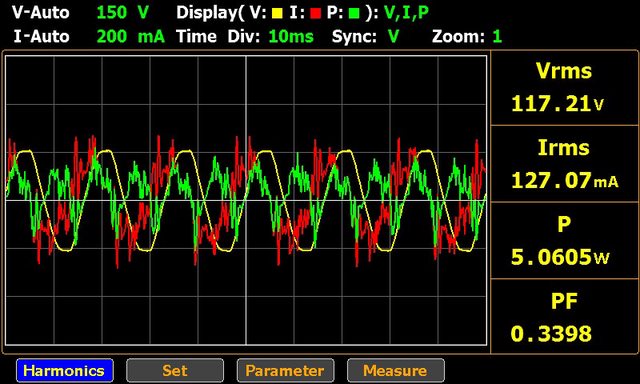Viewport: 640px width, 384px height.
Task: Click the Irms 127.07mA readout panel
Action: [x=564, y=164]
